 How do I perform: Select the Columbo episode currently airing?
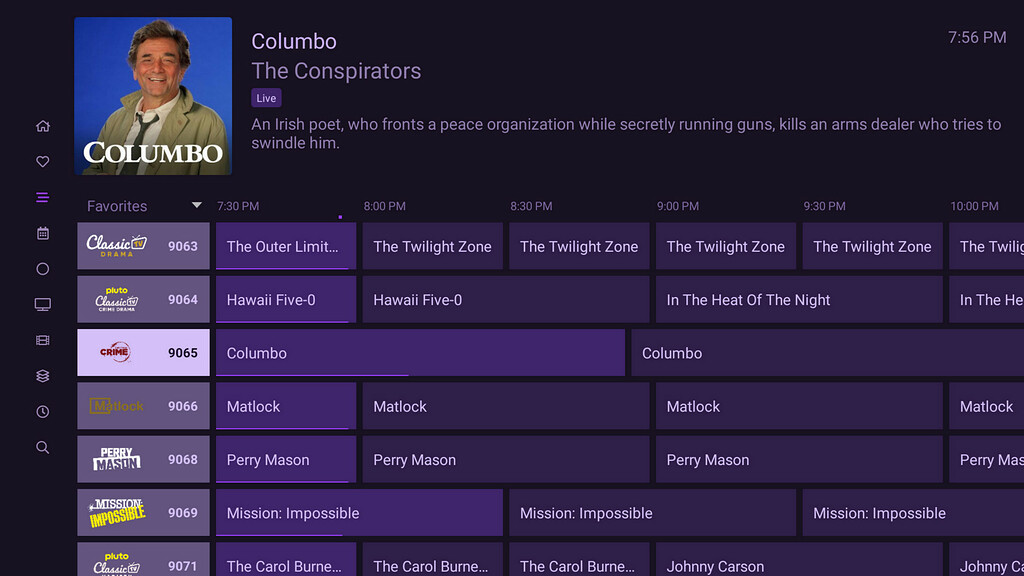pos(420,352)
